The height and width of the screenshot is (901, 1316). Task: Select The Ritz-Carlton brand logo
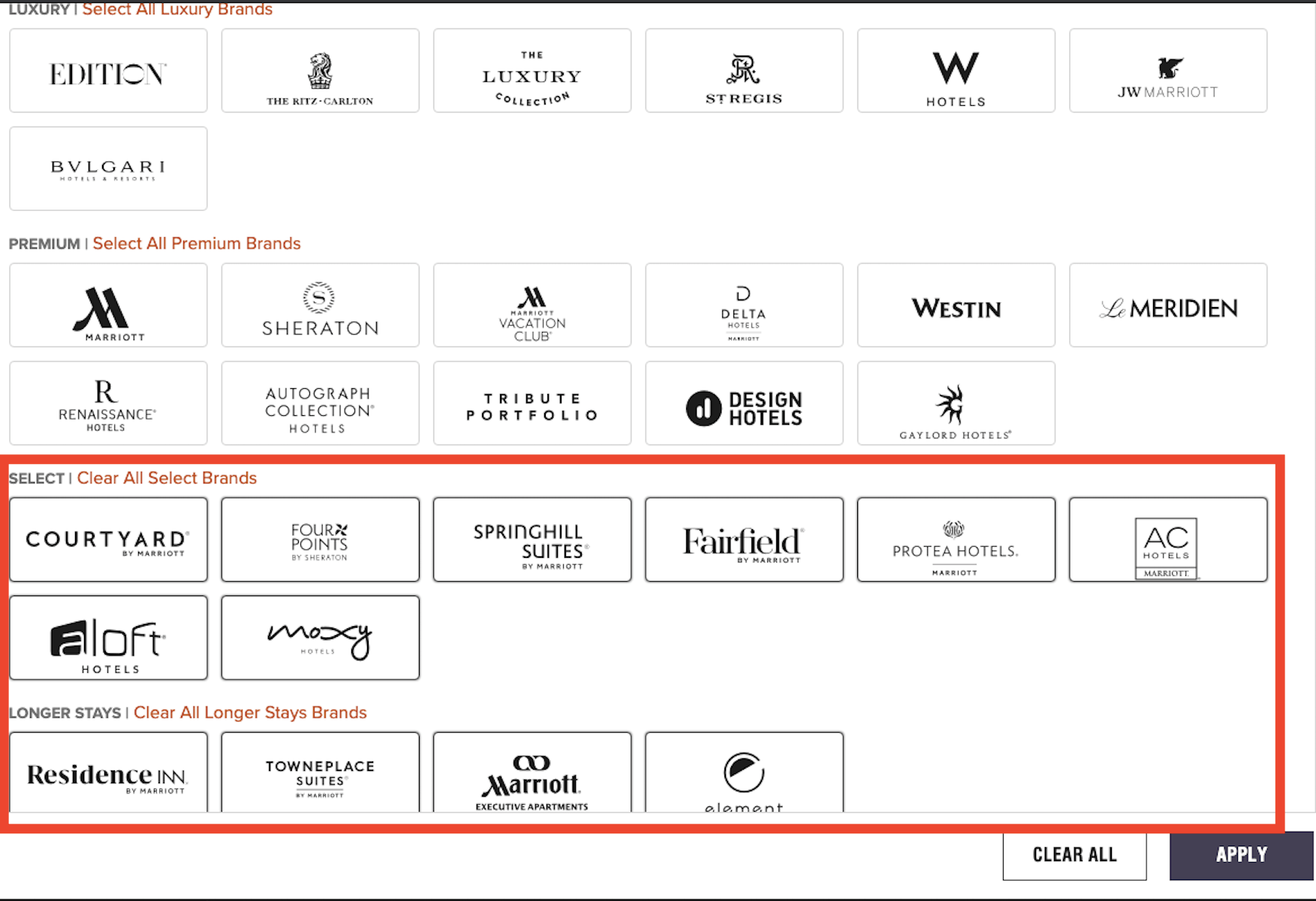click(320, 70)
